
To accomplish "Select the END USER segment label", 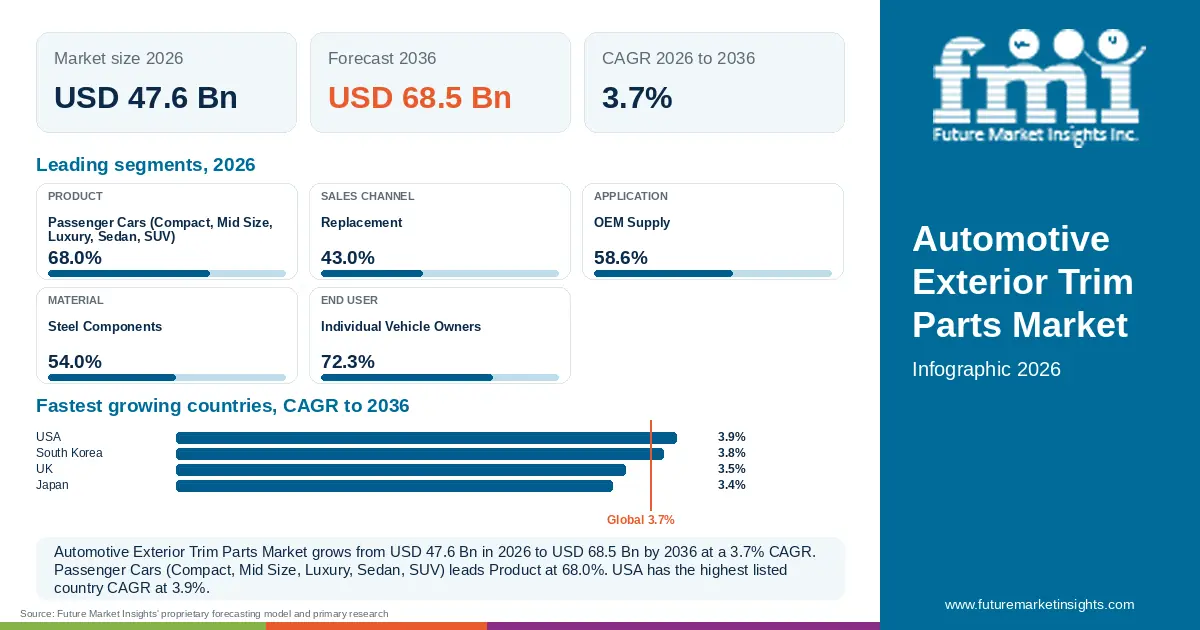I will (350, 300).
